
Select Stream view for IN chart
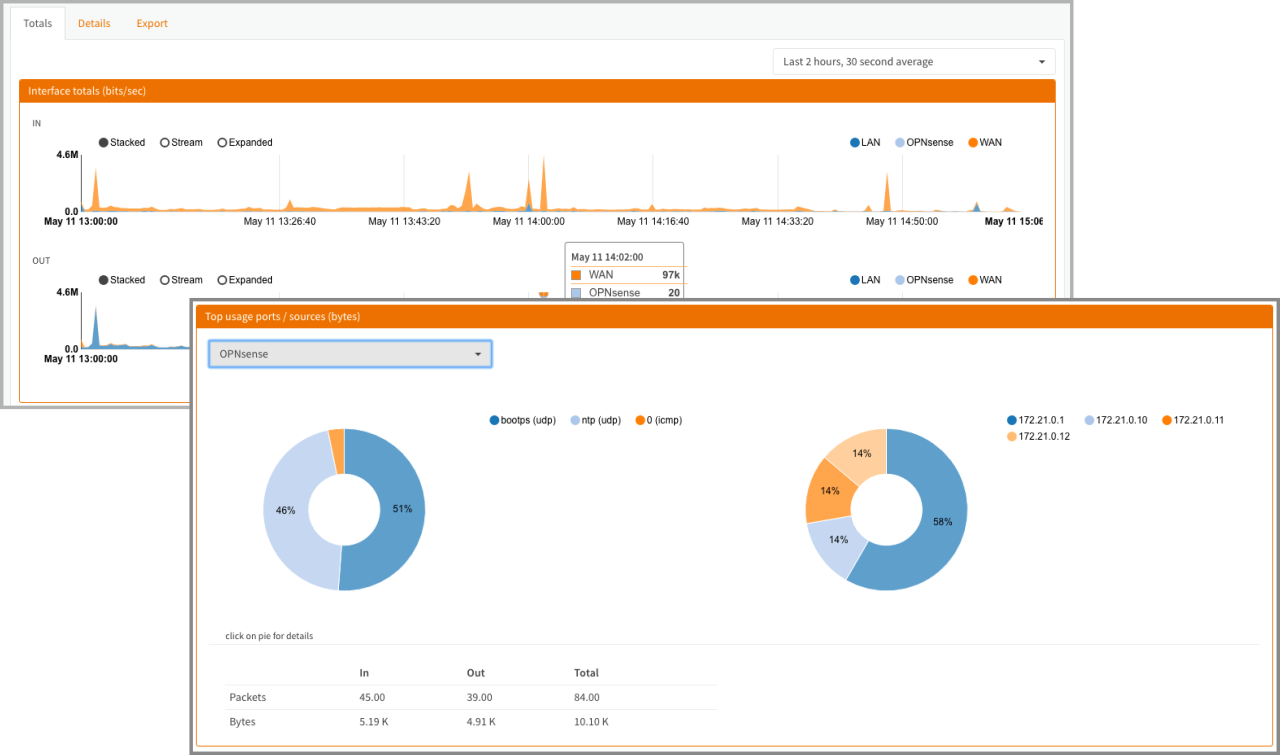tap(181, 143)
